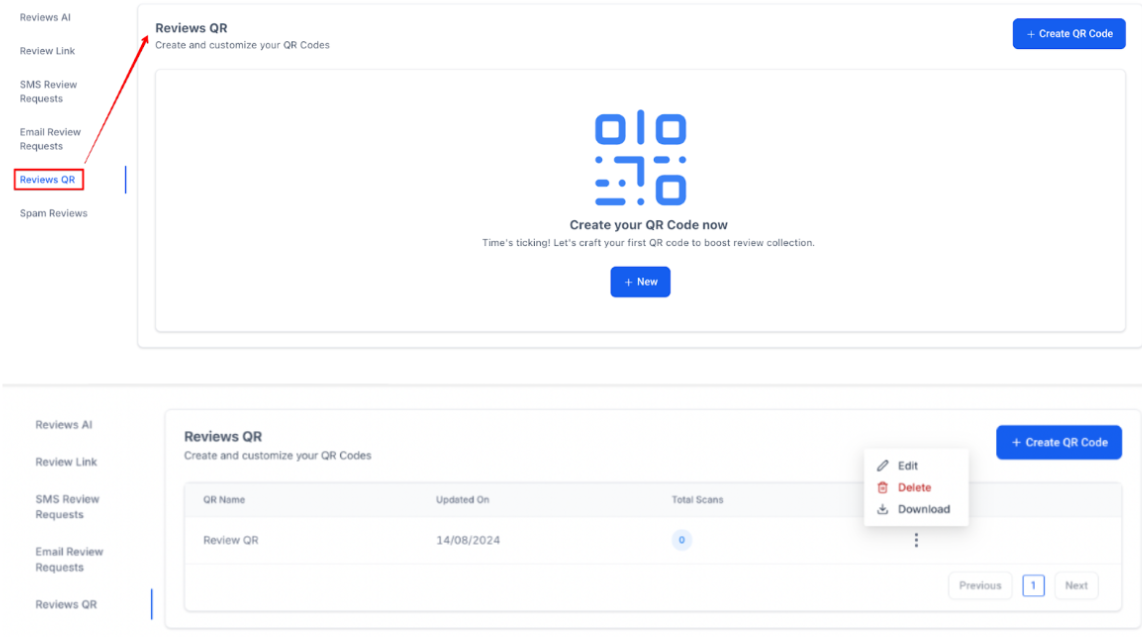The width and height of the screenshot is (1142, 637).
Task: Click the bottom panel's 'Reviews QR' title
Action: click(x=223, y=436)
